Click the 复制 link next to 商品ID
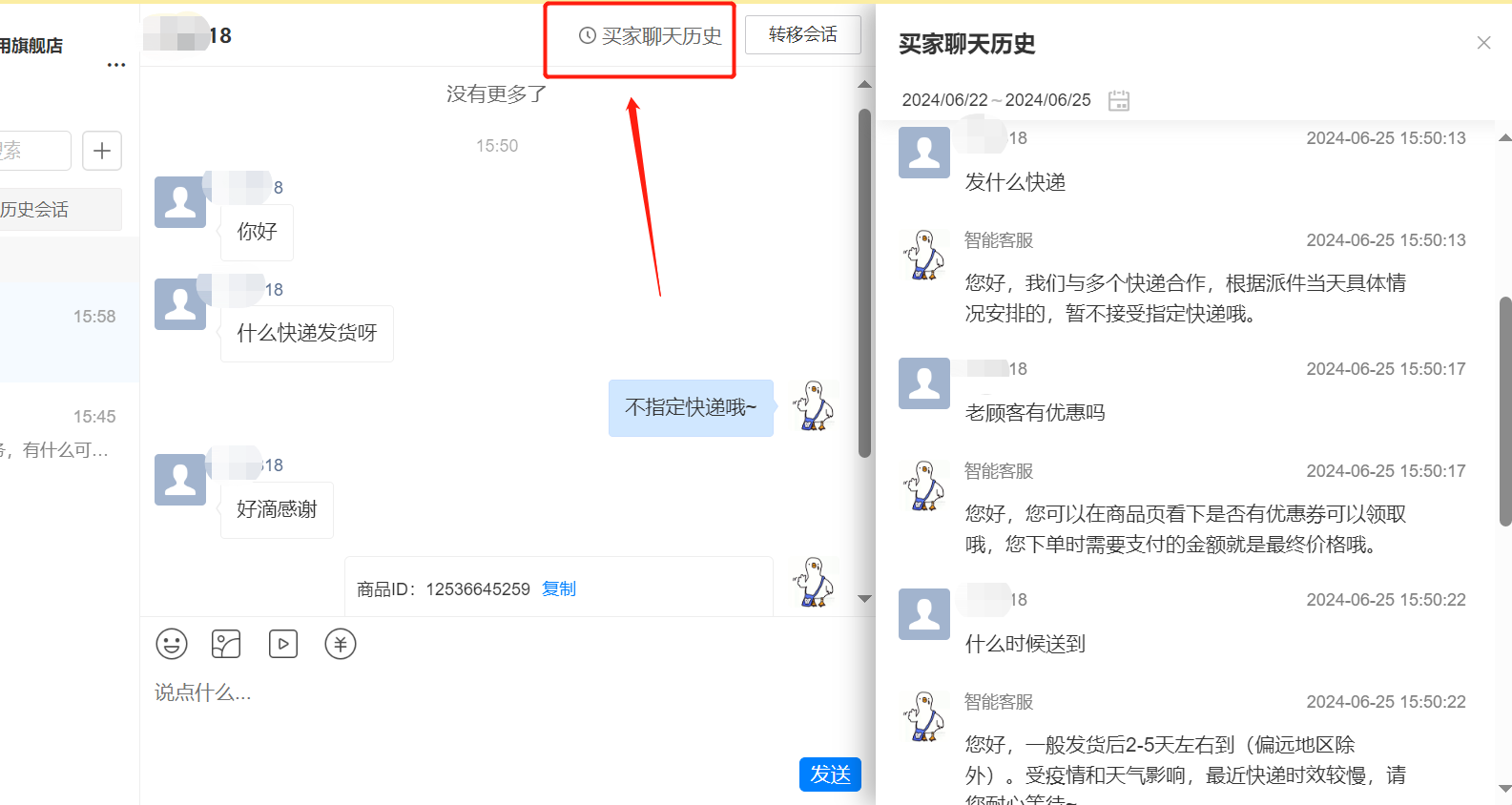 click(x=559, y=589)
